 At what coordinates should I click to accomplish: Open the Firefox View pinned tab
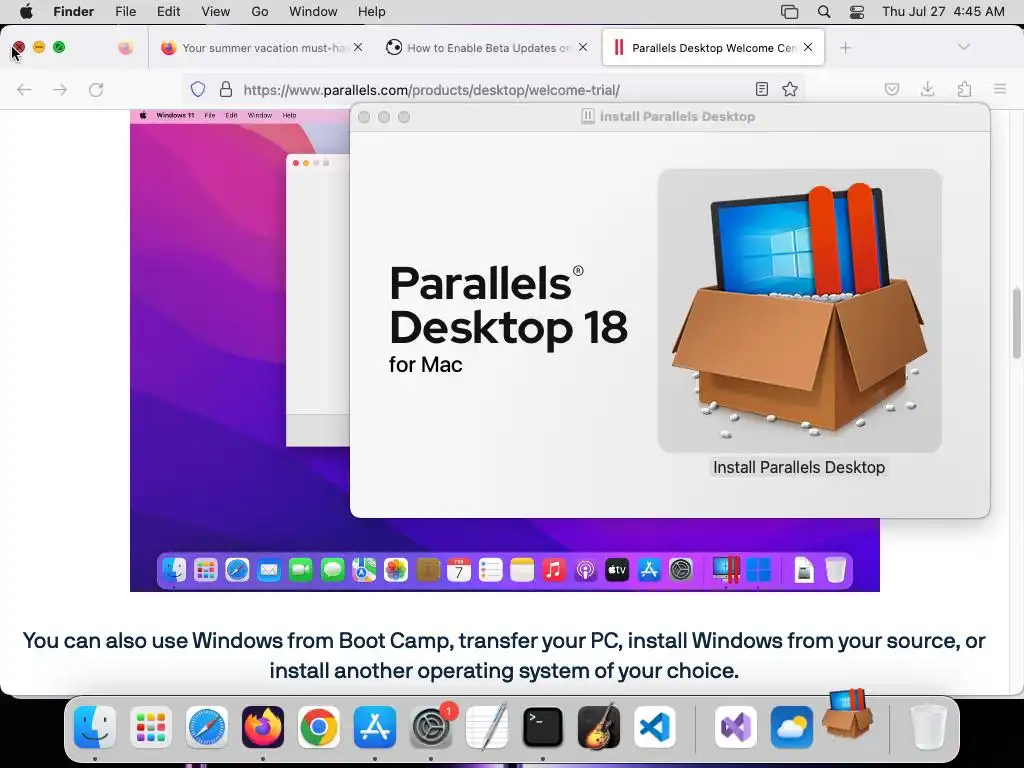[x=125, y=48]
